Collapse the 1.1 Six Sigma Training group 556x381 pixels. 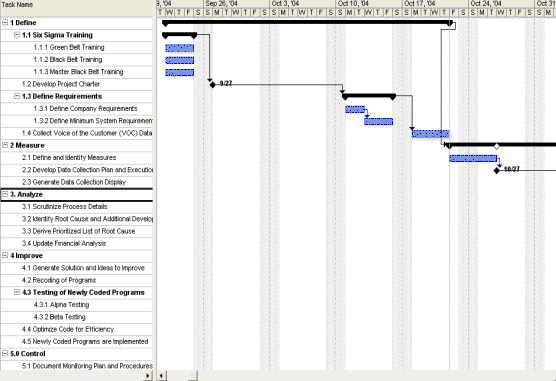point(17,35)
